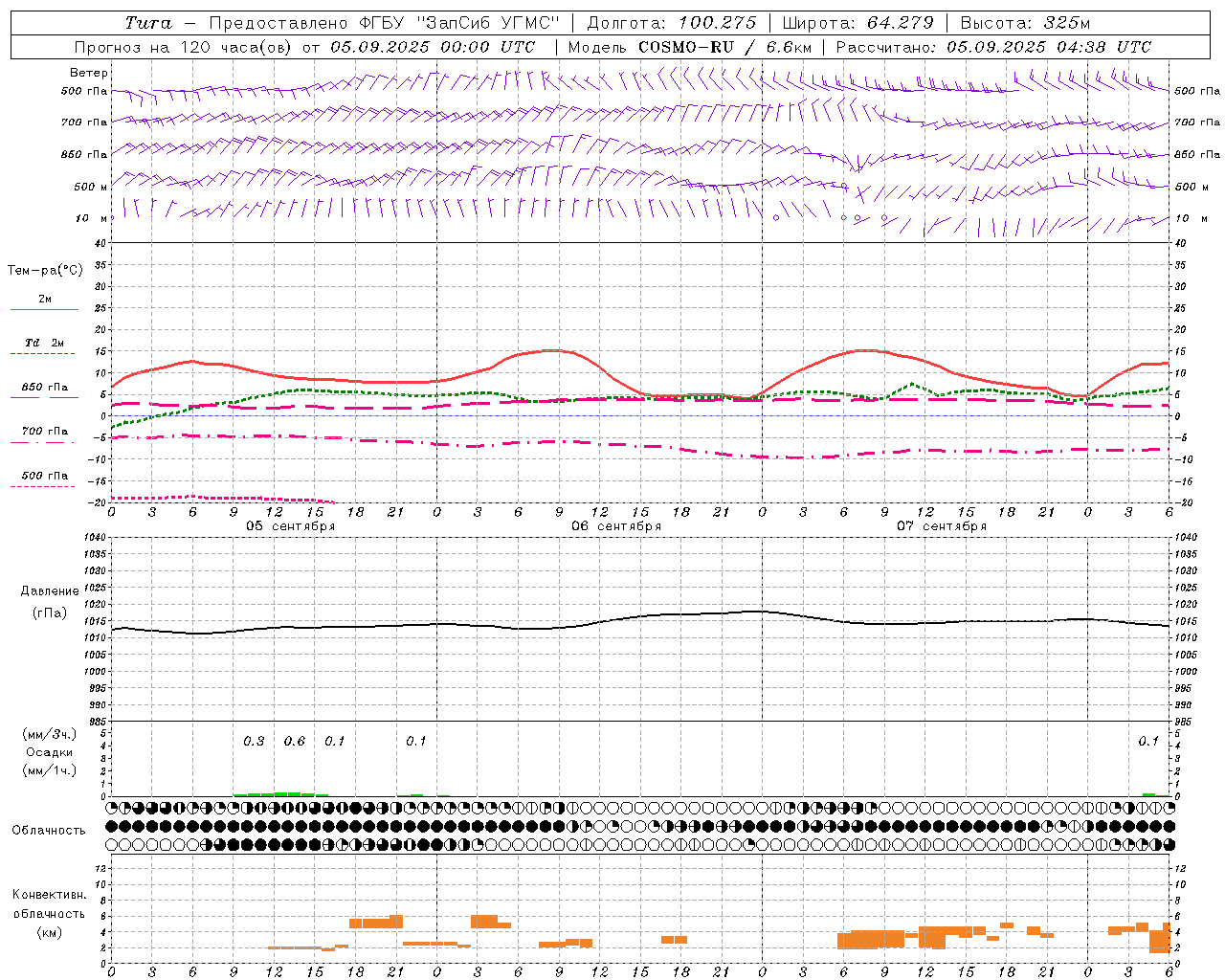Image resolution: width=1225 pixels, height=980 pixels.
Task: Click the date label "06 сентября"
Action: point(616,526)
